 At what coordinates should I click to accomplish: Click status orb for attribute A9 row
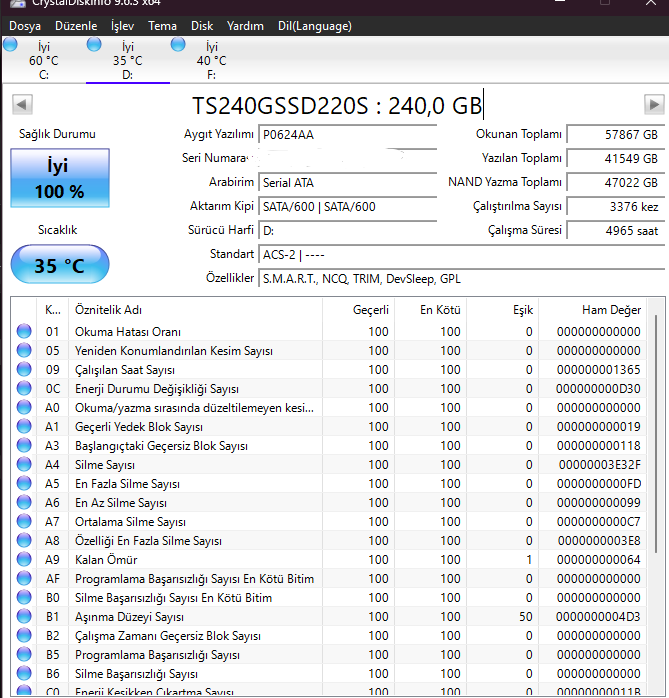pos(24,559)
